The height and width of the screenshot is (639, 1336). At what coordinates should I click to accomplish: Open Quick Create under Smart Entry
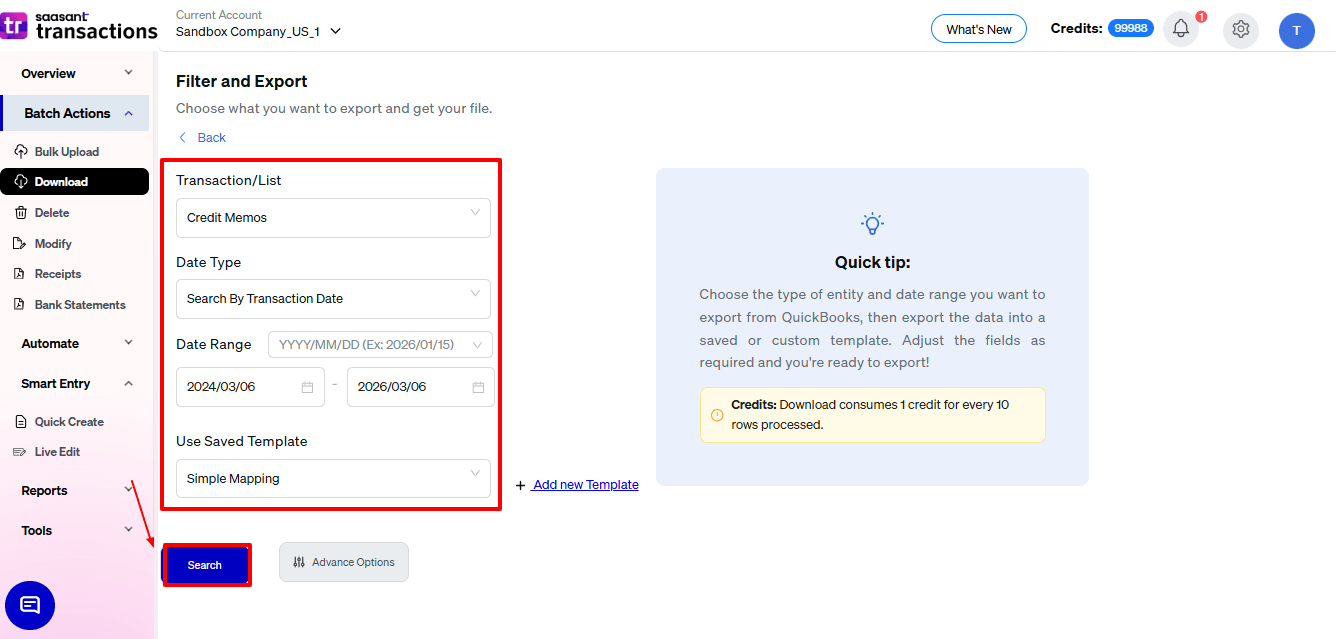point(69,422)
